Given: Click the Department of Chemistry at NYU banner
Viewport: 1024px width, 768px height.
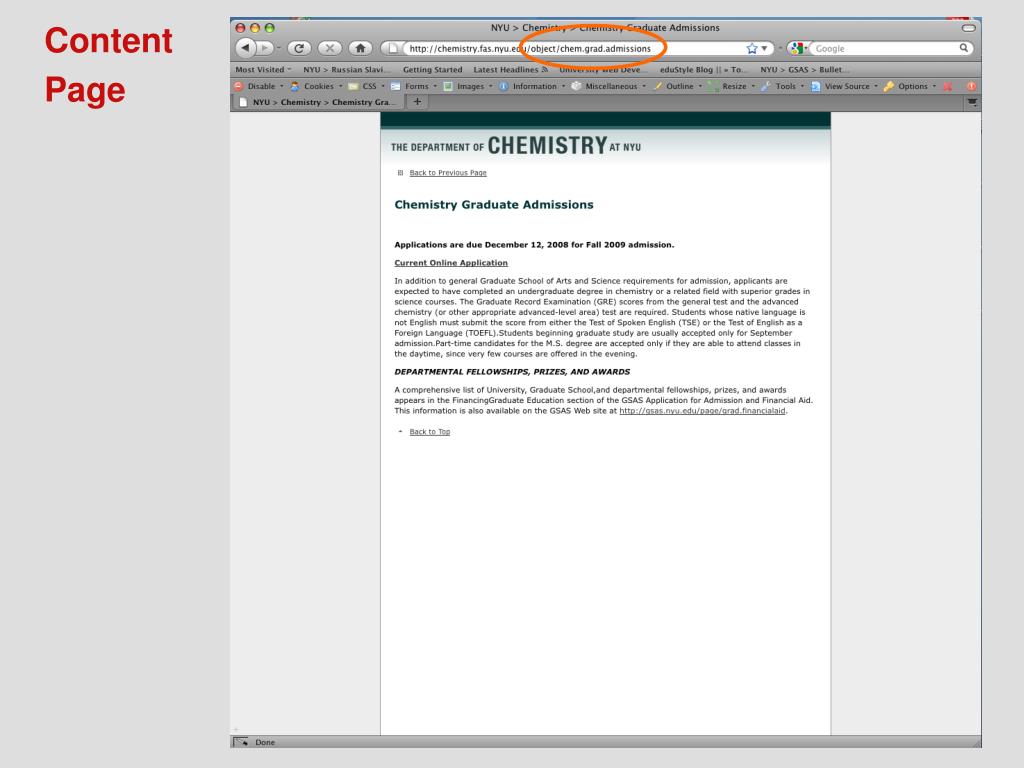Looking at the screenshot, I should pyautogui.click(x=516, y=146).
